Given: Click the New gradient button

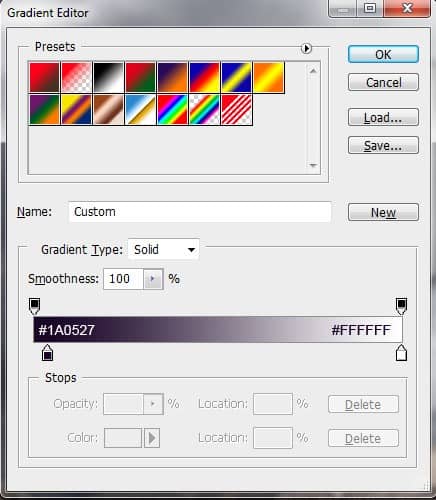Looking at the screenshot, I should pyautogui.click(x=383, y=212).
